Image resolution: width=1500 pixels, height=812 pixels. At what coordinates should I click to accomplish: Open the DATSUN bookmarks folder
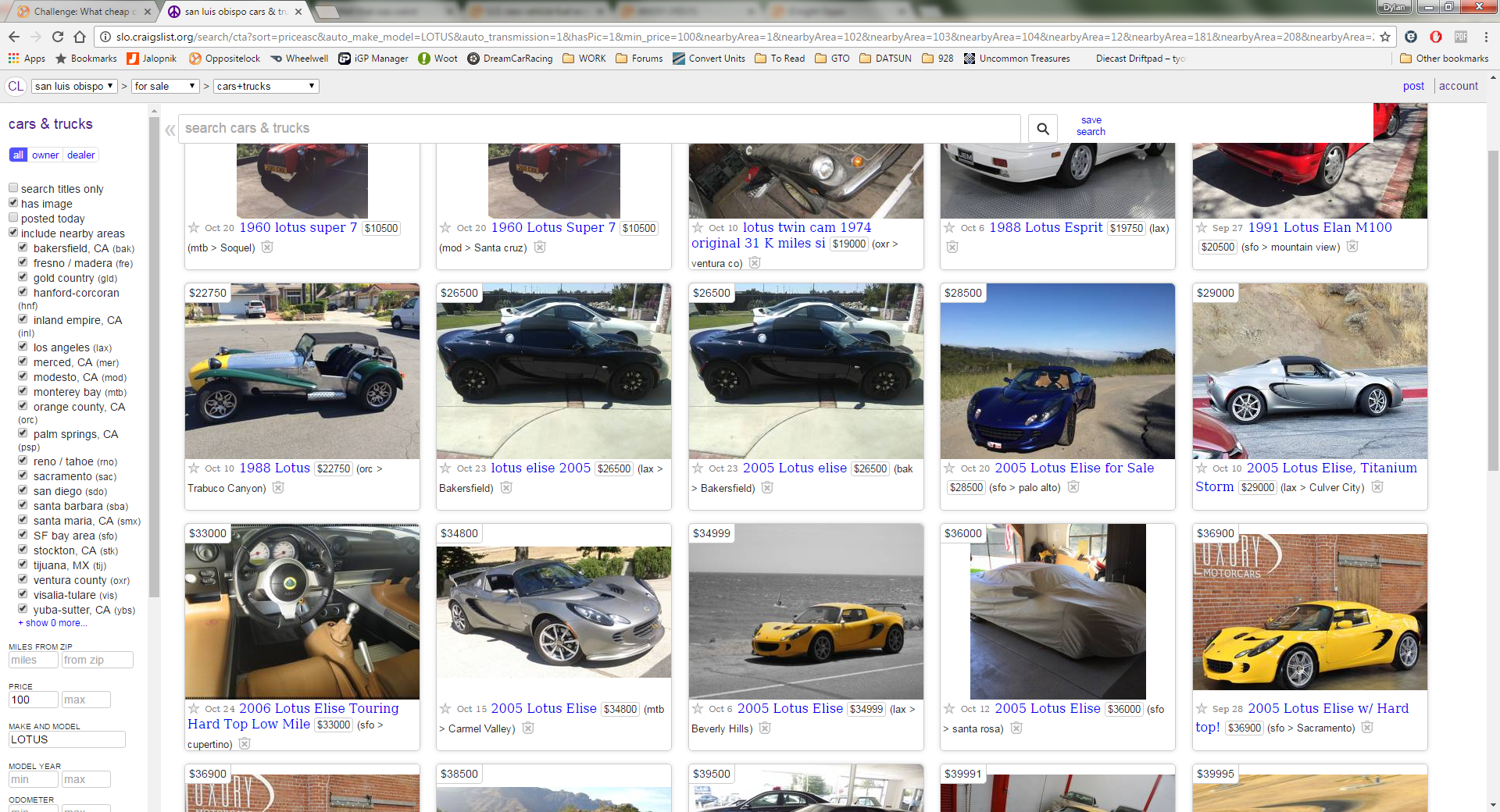pyautogui.click(x=884, y=59)
